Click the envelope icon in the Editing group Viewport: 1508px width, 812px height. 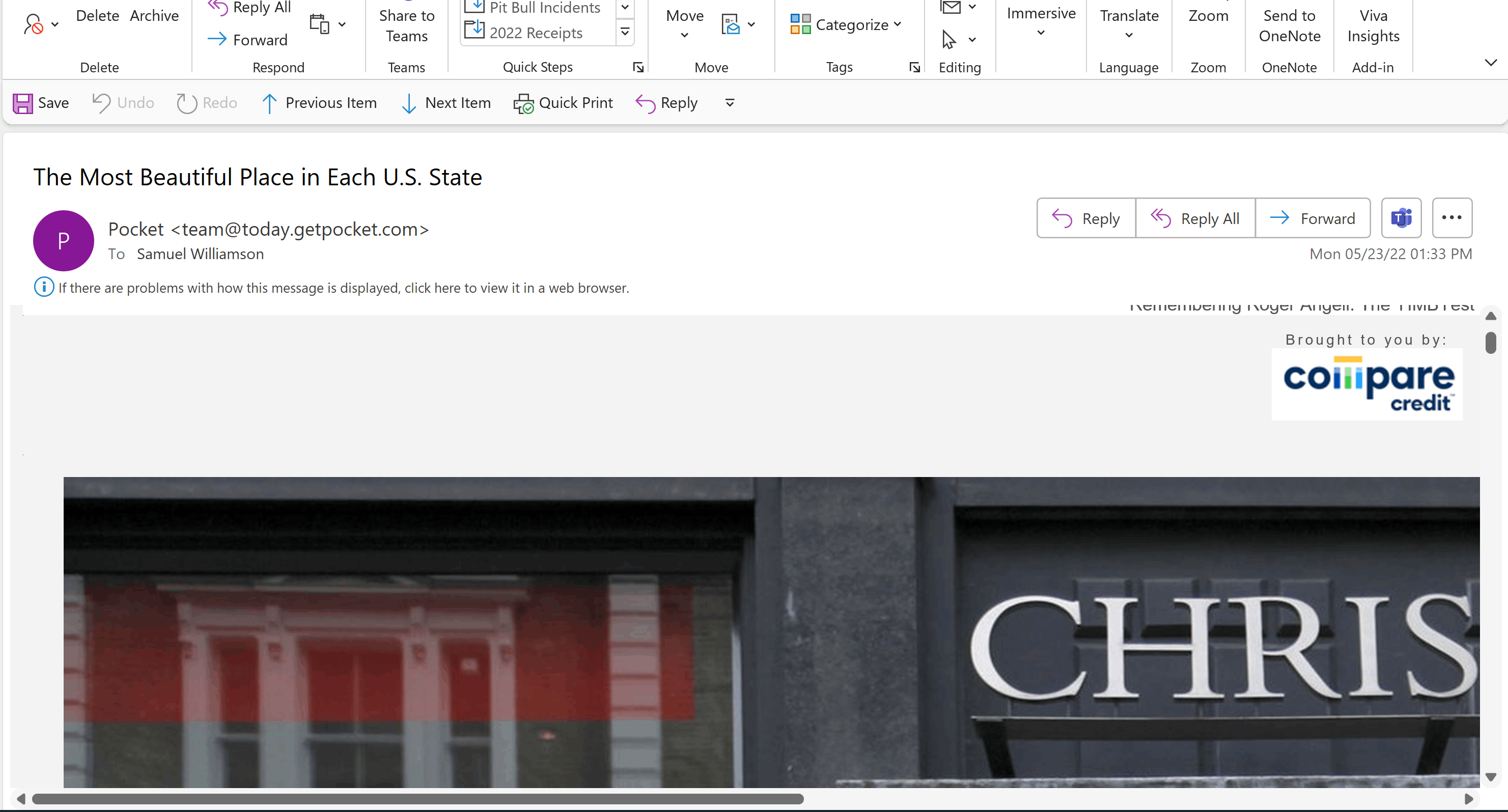click(x=951, y=7)
